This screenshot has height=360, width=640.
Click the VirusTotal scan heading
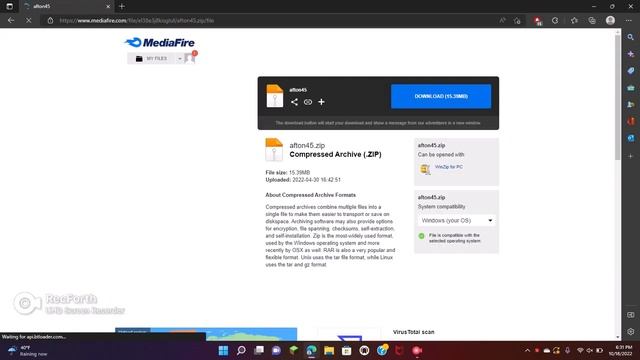(x=413, y=332)
